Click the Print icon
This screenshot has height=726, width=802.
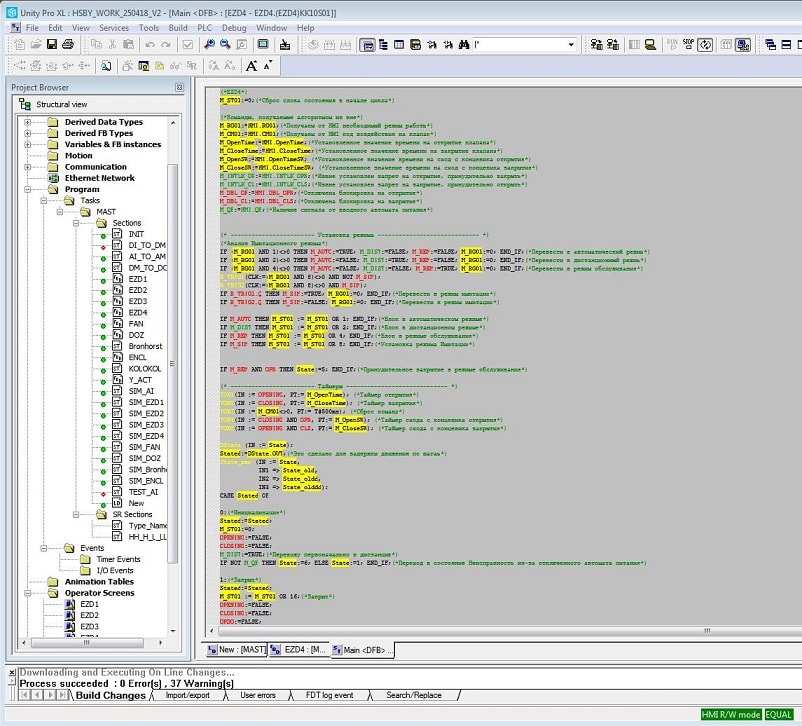point(68,45)
